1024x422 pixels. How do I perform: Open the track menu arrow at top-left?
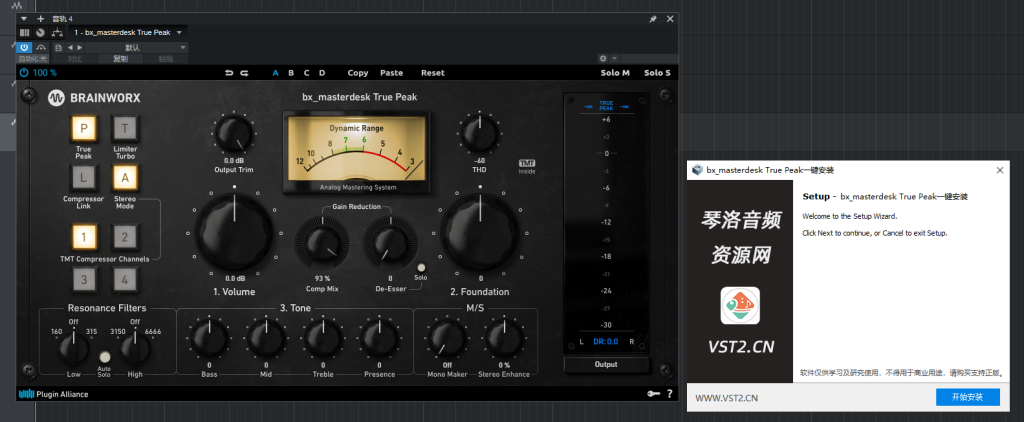(x=24, y=19)
